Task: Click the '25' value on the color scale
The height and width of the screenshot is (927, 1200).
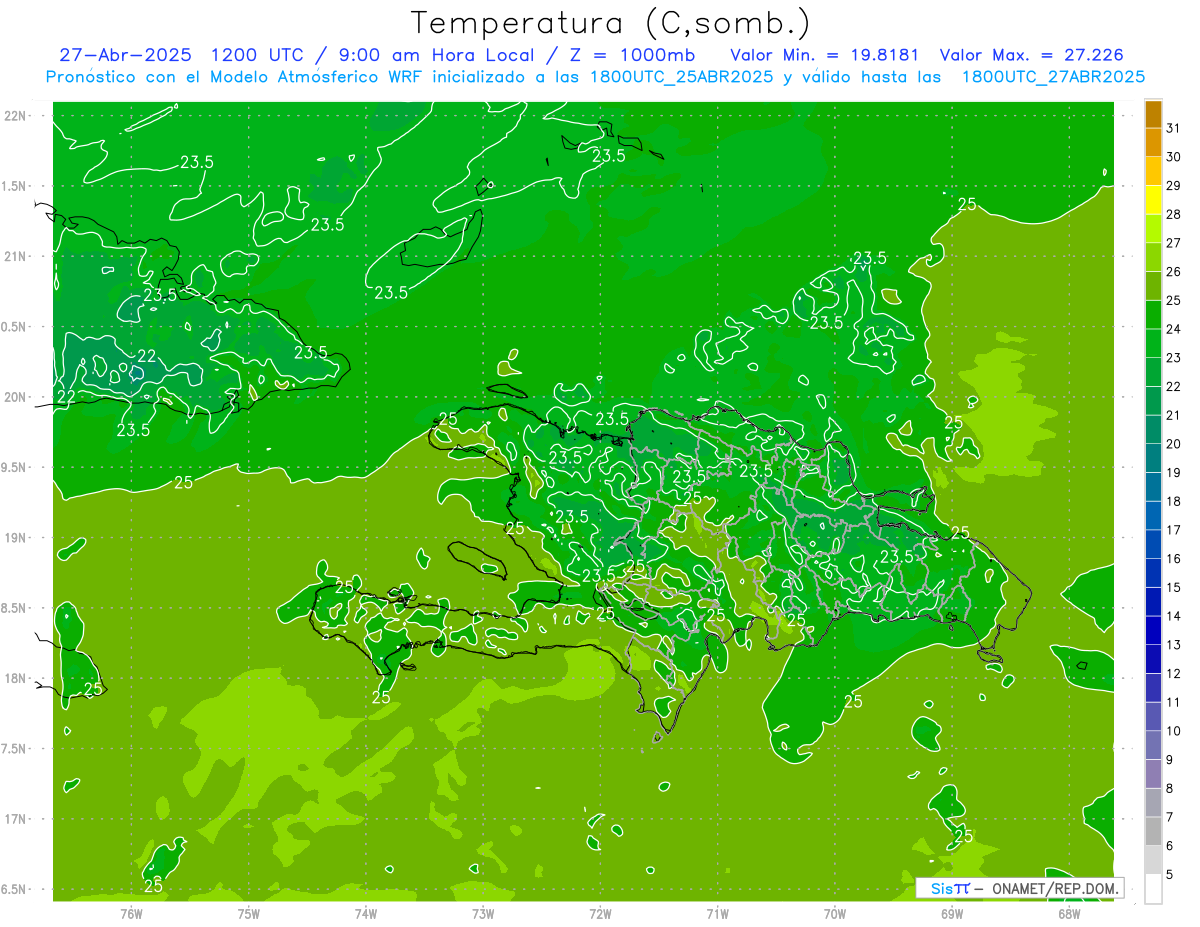Action: click(x=1174, y=300)
